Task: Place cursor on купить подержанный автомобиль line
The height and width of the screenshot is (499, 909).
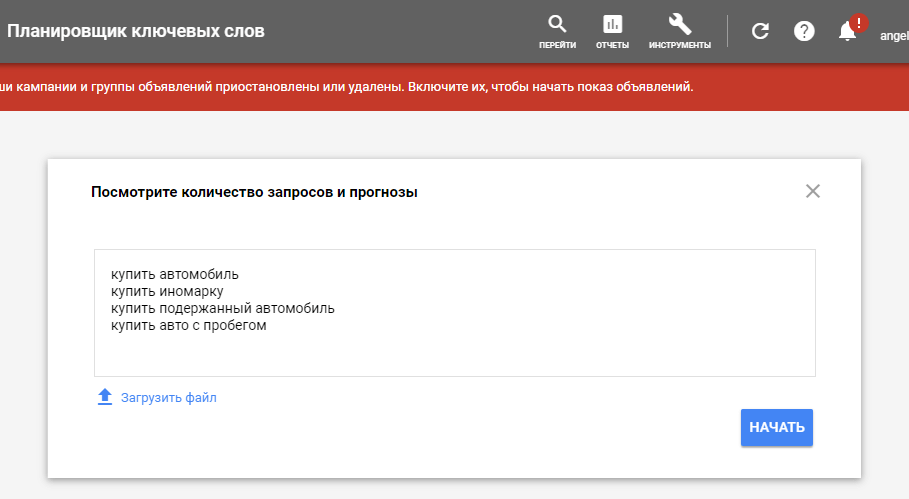Action: (222, 308)
